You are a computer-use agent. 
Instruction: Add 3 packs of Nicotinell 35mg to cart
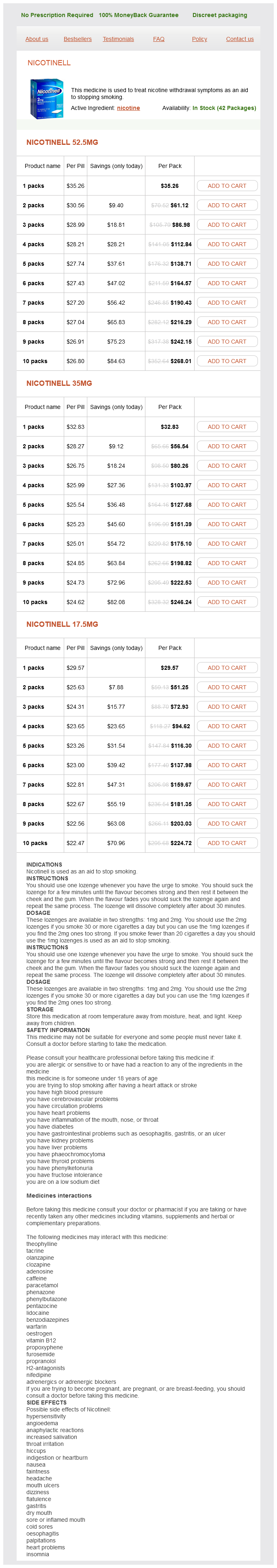point(227,466)
